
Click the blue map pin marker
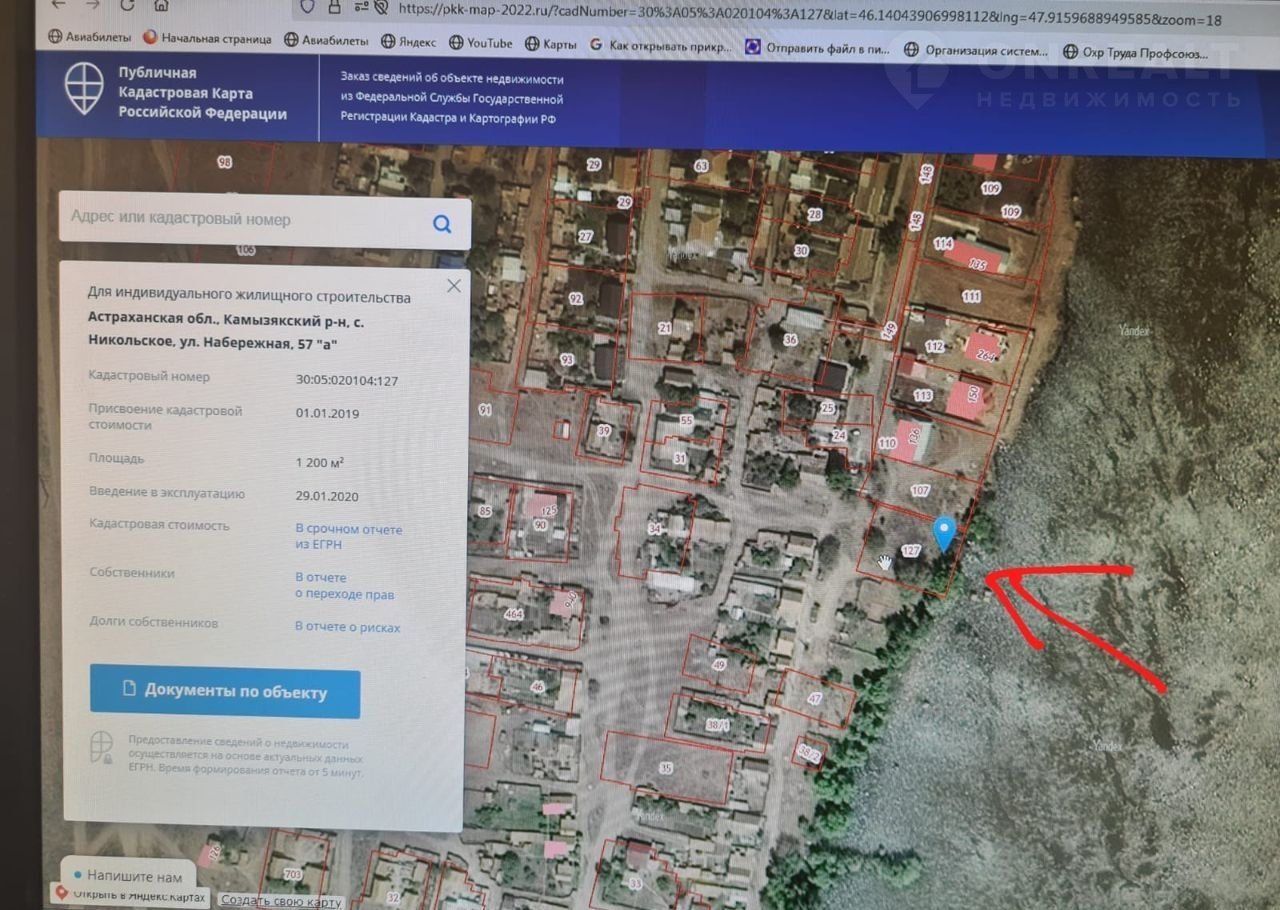tap(944, 533)
